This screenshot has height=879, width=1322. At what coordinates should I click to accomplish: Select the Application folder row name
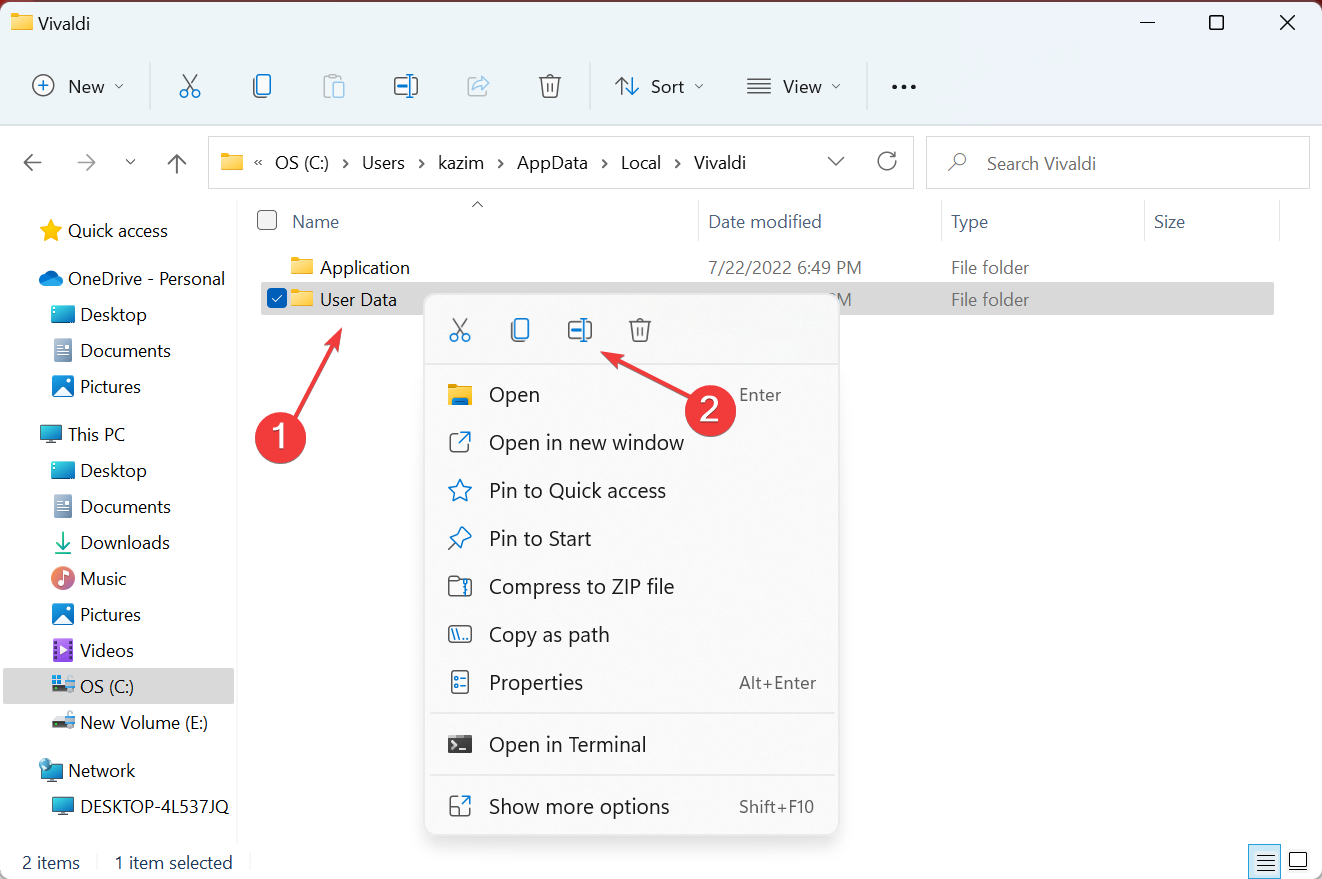[x=365, y=267]
